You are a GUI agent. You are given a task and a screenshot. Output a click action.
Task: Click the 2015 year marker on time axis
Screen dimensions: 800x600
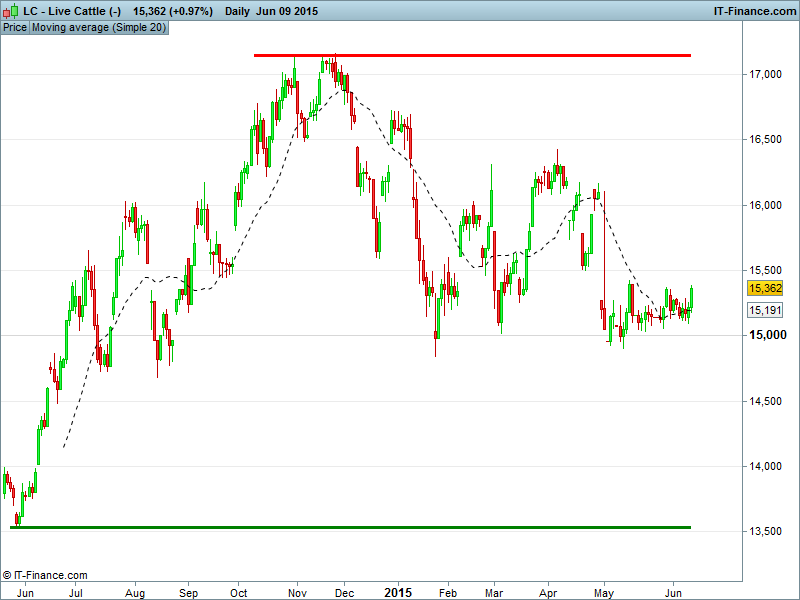click(398, 591)
